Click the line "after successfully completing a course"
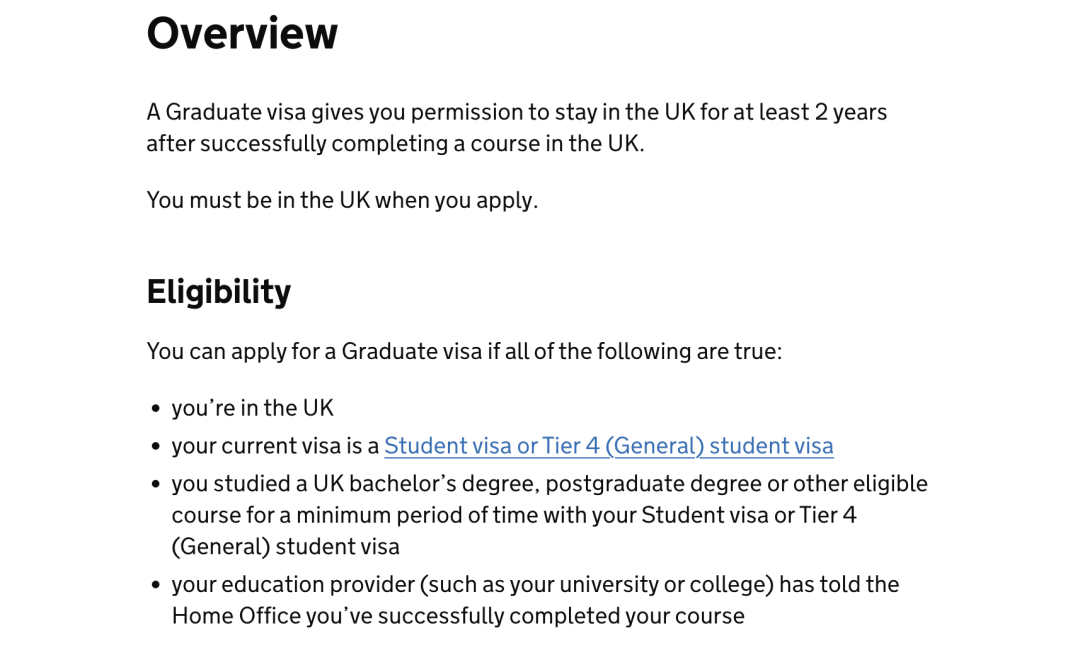Screen dimensions: 1080x655 click(x=395, y=144)
